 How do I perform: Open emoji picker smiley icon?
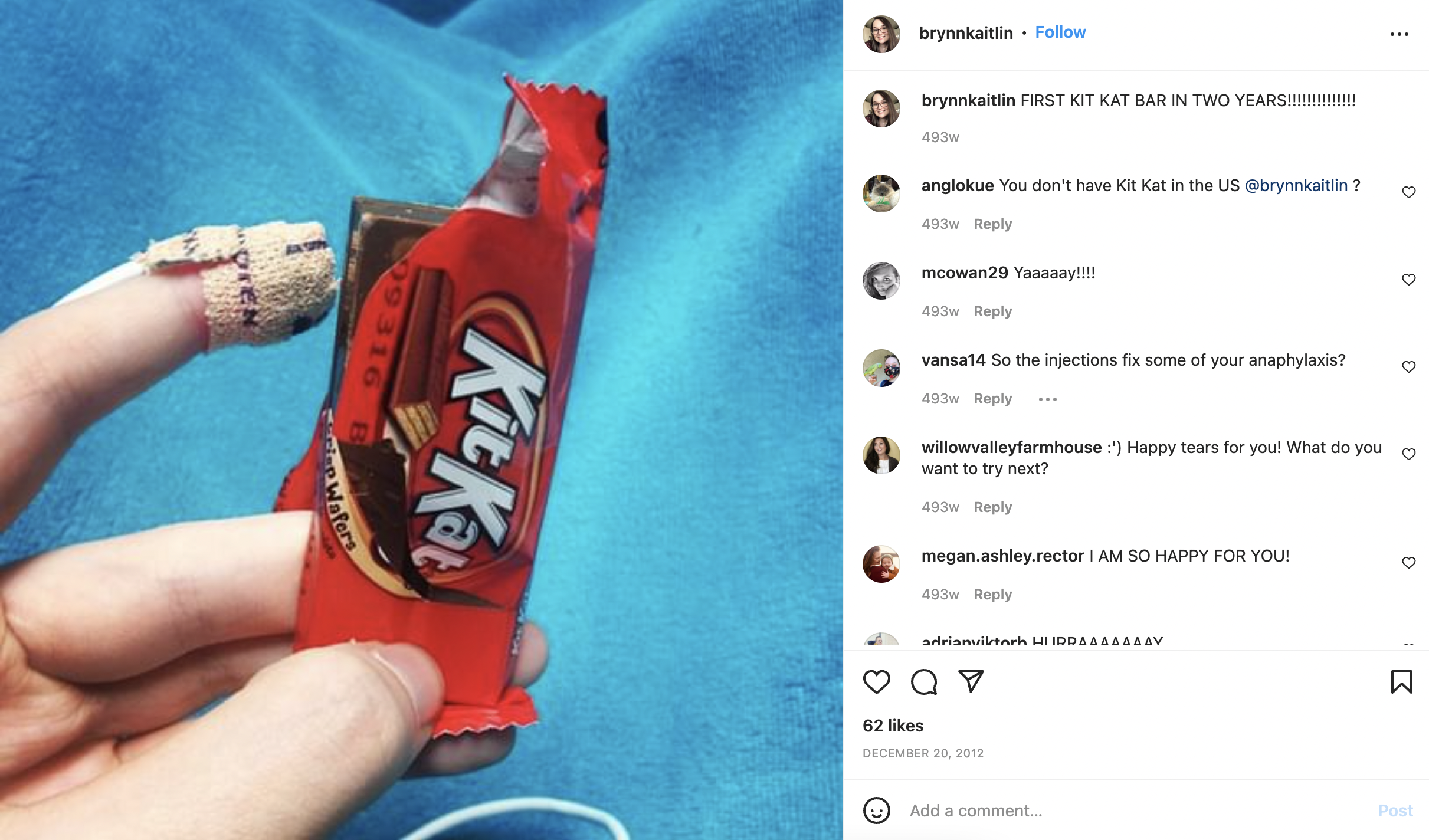tap(876, 811)
